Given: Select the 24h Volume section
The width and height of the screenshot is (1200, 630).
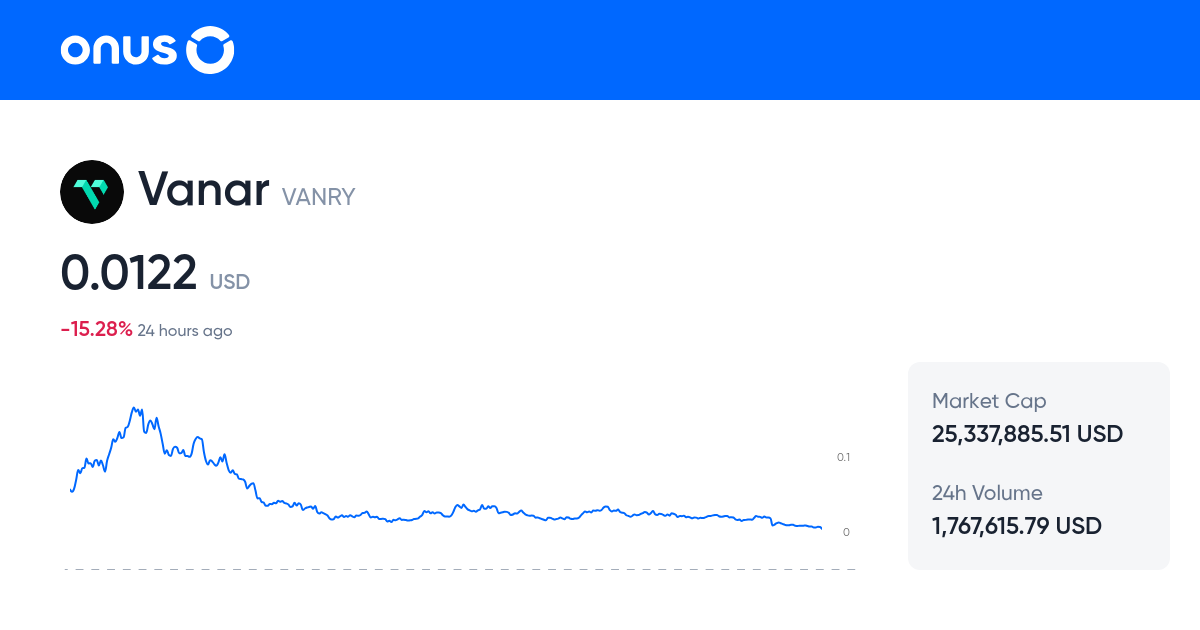Looking at the screenshot, I should (986, 493).
